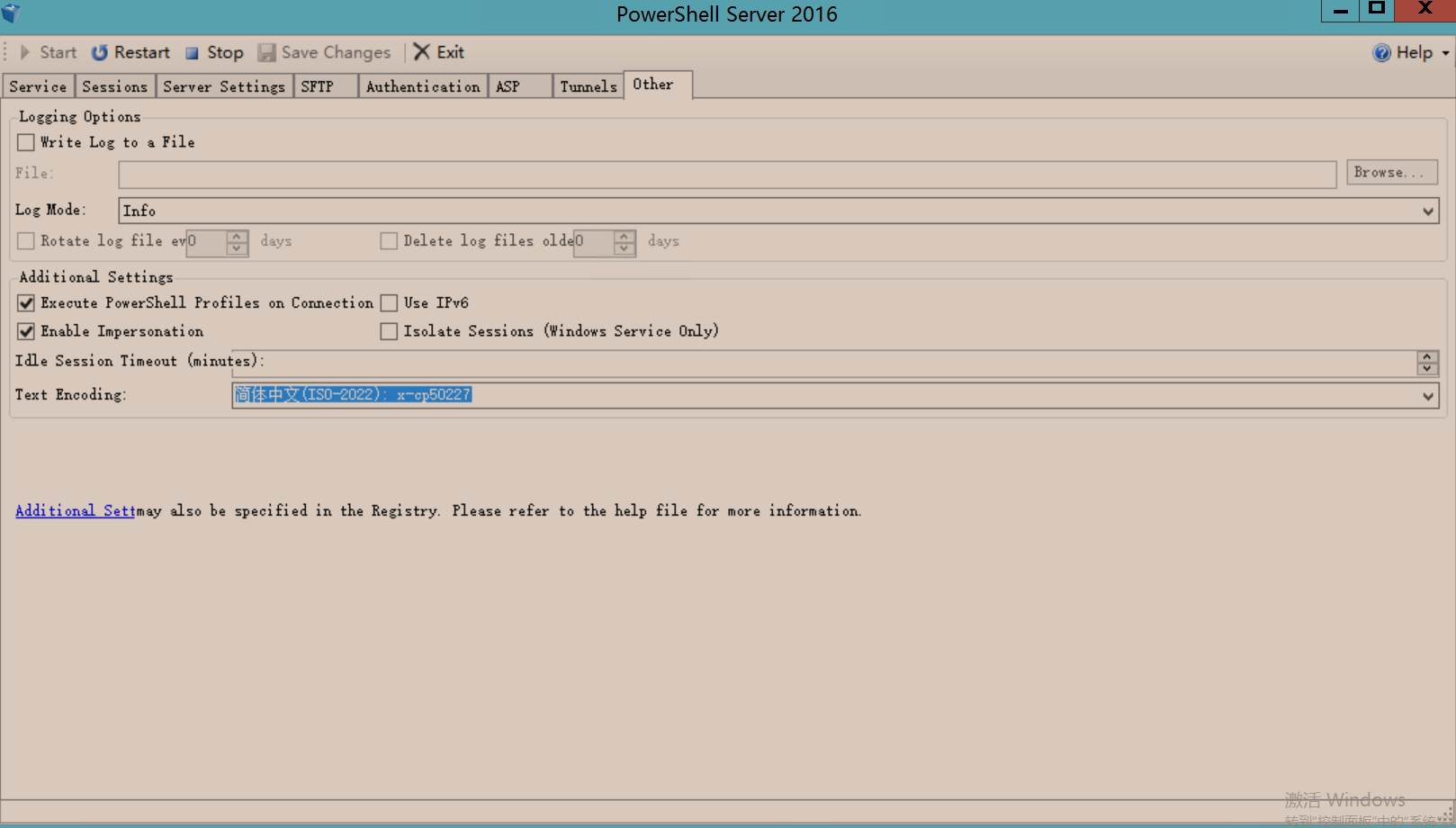Decrease rotate log days value

(237, 248)
